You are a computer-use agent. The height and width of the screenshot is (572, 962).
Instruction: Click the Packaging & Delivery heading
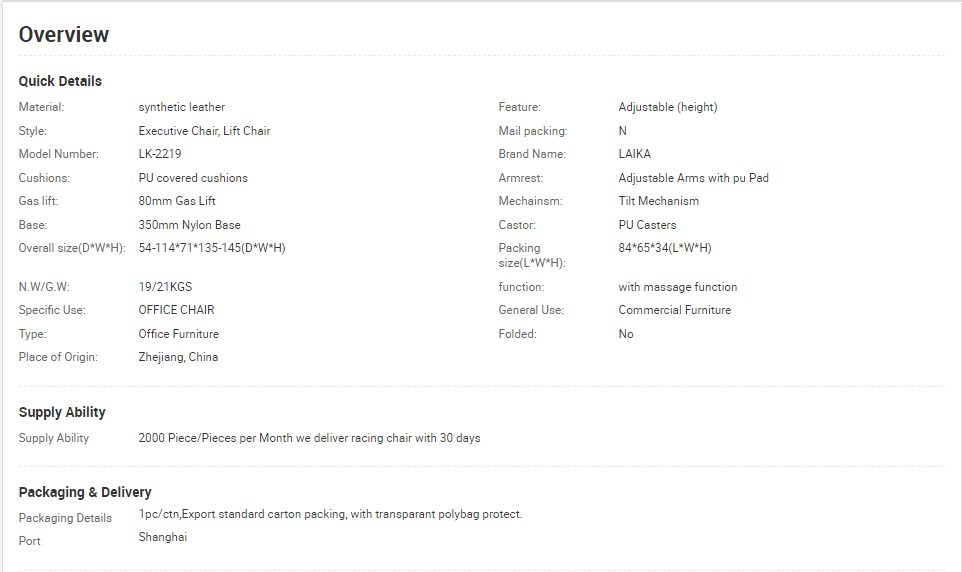coord(85,492)
